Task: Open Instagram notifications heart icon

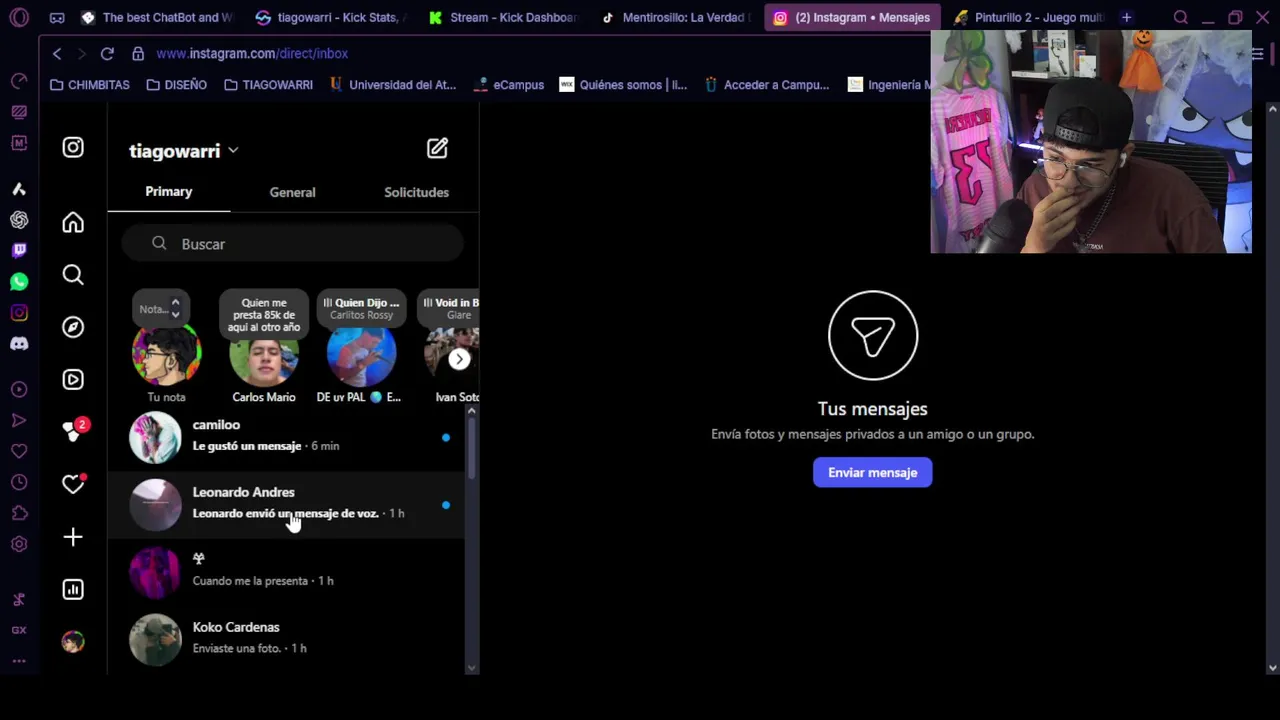Action: coord(73,484)
